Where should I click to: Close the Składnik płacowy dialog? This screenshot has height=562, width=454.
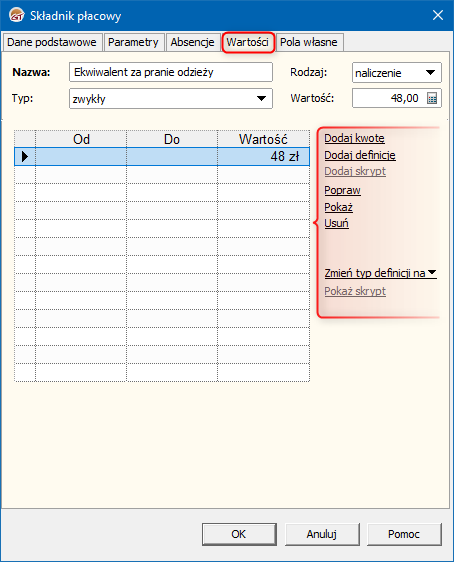coord(438,15)
